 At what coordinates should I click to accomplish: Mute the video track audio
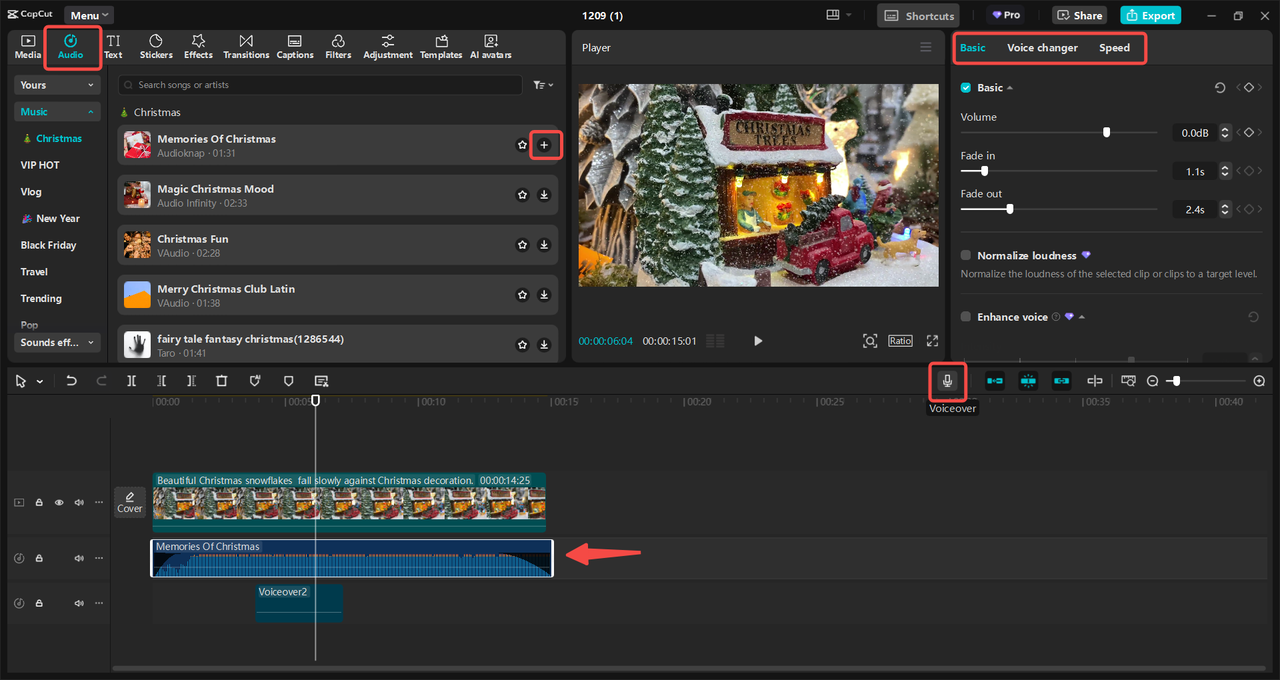coord(79,503)
